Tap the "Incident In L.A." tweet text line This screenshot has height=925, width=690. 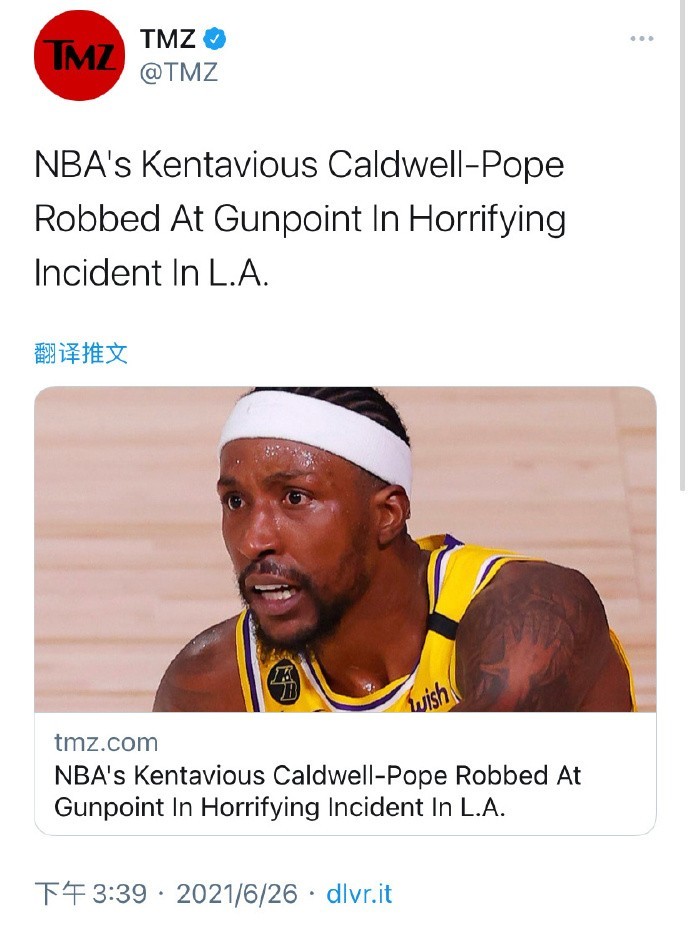point(152,273)
